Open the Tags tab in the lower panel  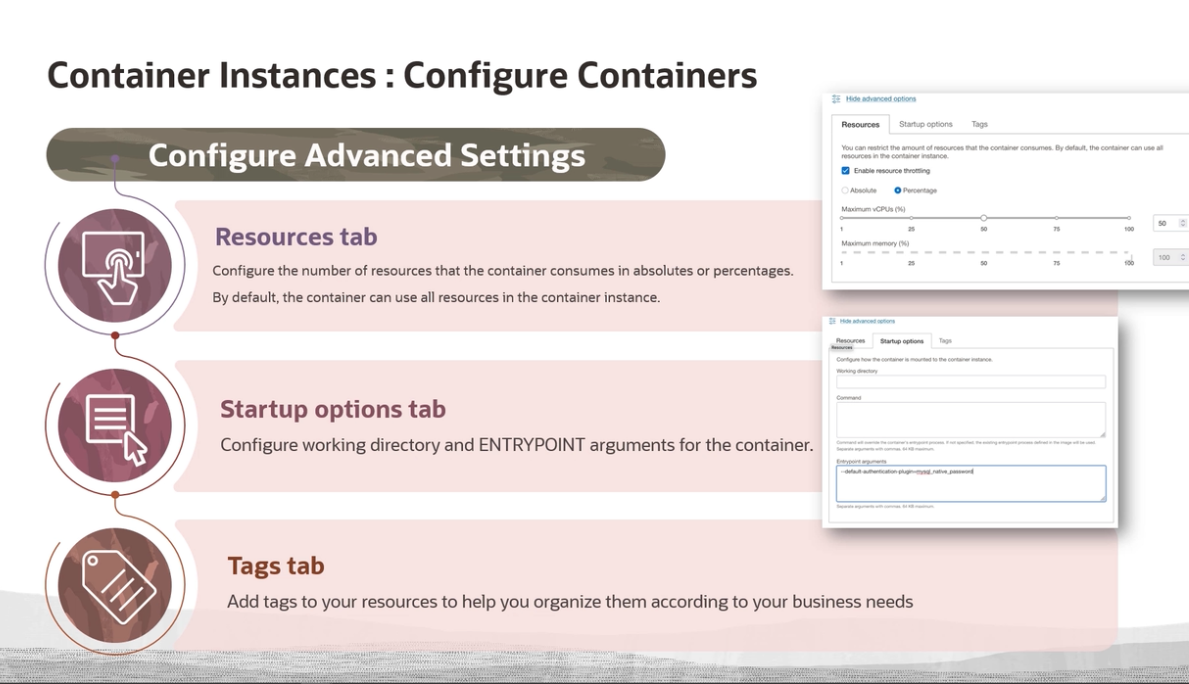945,341
